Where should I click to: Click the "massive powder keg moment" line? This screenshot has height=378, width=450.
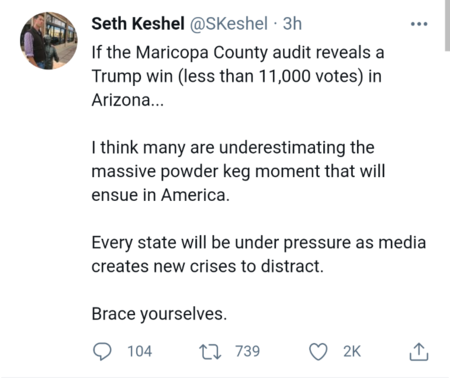click(238, 171)
